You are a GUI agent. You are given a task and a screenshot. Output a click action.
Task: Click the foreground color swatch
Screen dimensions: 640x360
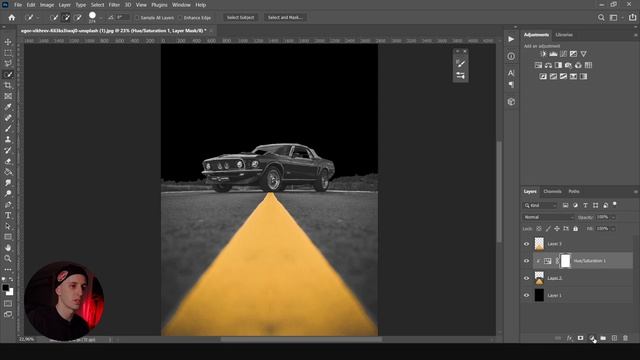tap(5, 288)
